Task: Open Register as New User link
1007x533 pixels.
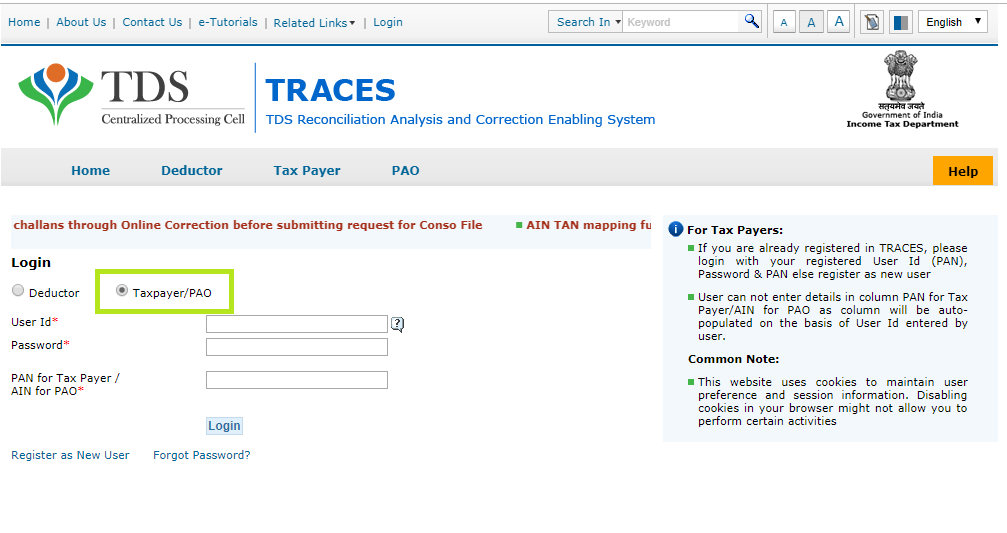Action: click(x=70, y=455)
